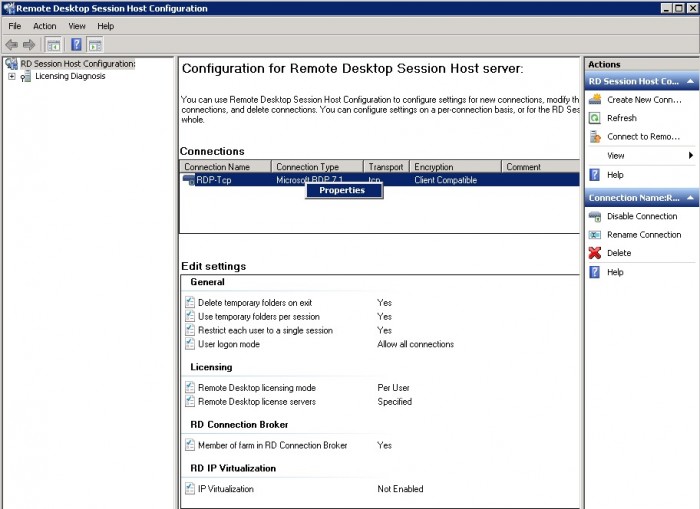Click the red Delete X icon
Viewport: 700px width, 509px height.
click(x=595, y=253)
